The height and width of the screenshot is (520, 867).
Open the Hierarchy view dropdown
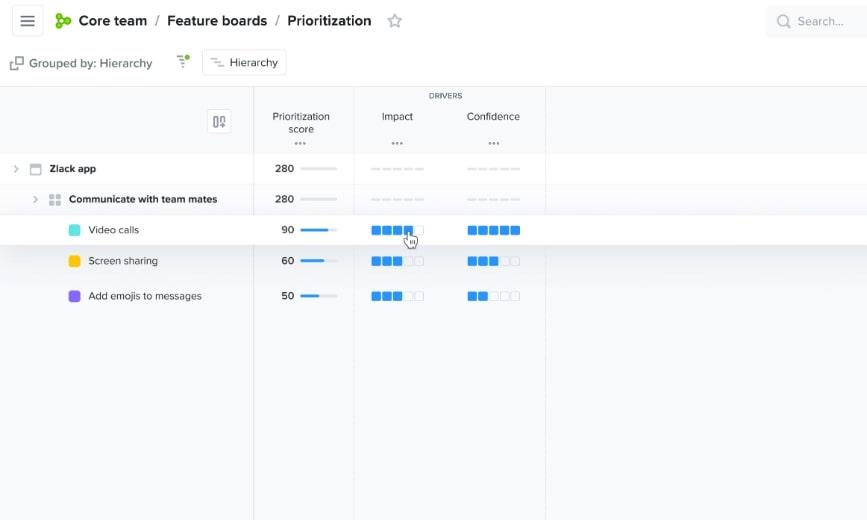[x=244, y=63]
